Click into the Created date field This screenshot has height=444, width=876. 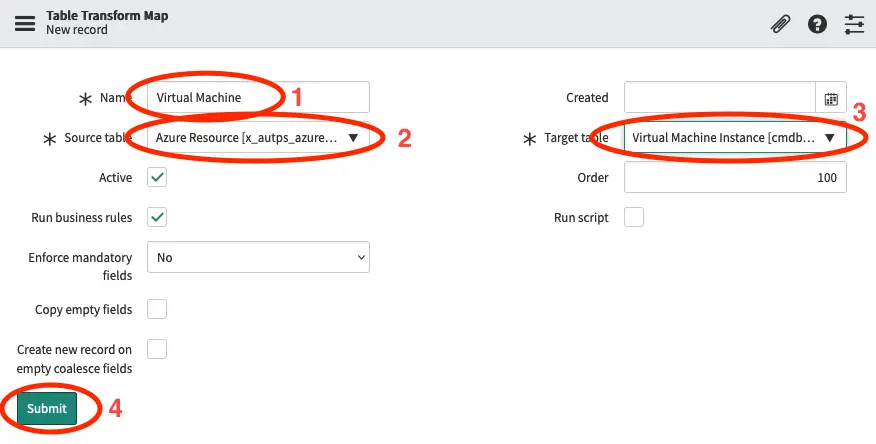(720, 98)
